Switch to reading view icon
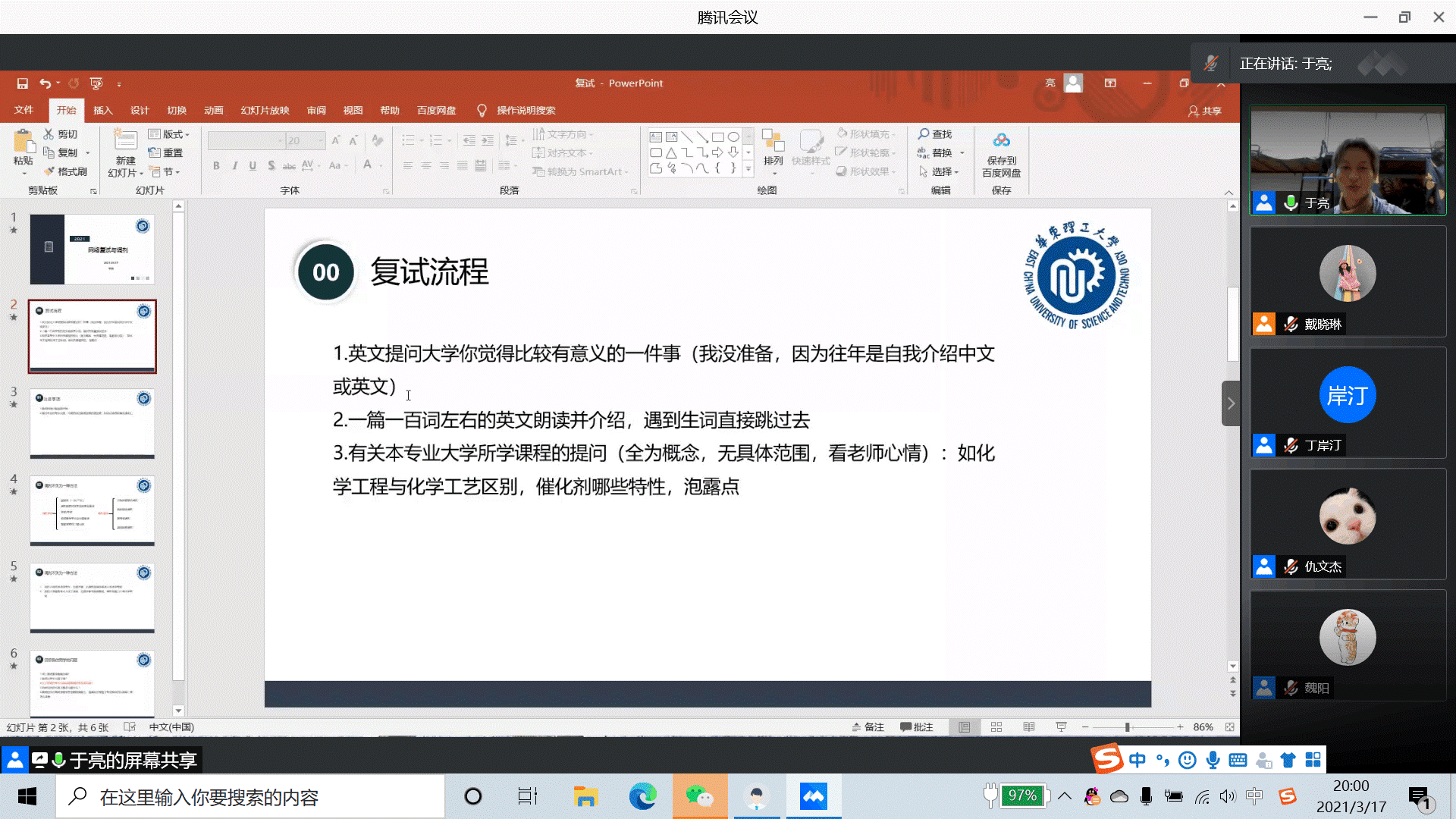 click(x=1029, y=727)
